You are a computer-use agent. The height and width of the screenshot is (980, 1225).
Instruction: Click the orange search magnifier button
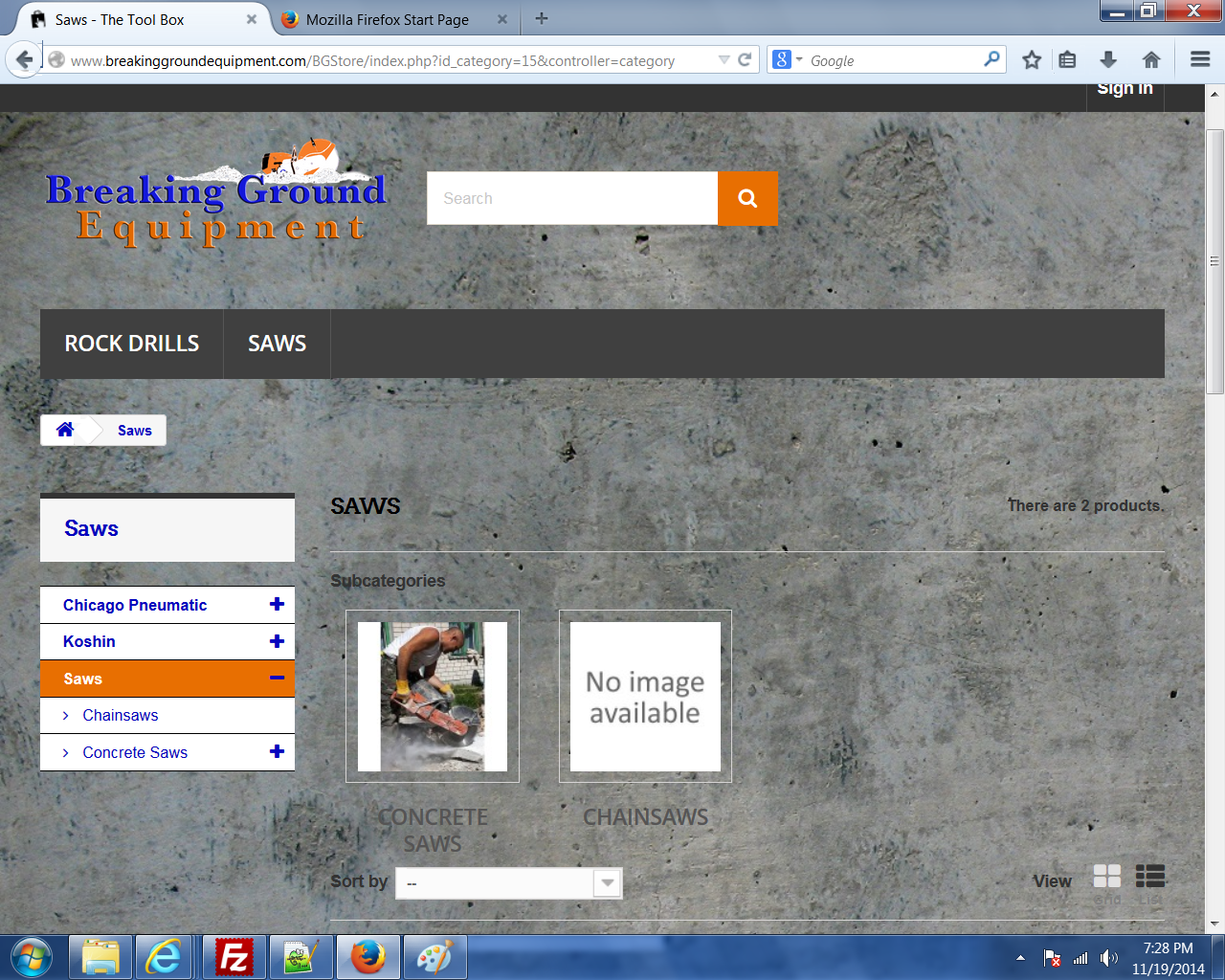747,198
